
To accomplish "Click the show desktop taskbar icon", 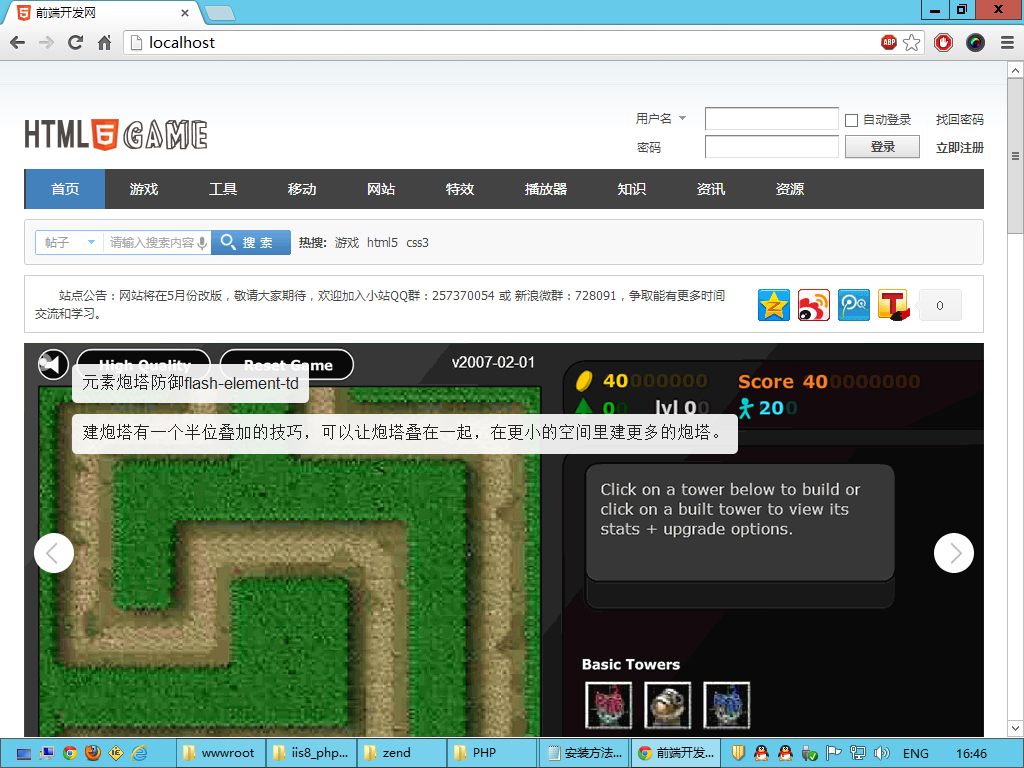I will 24,754.
